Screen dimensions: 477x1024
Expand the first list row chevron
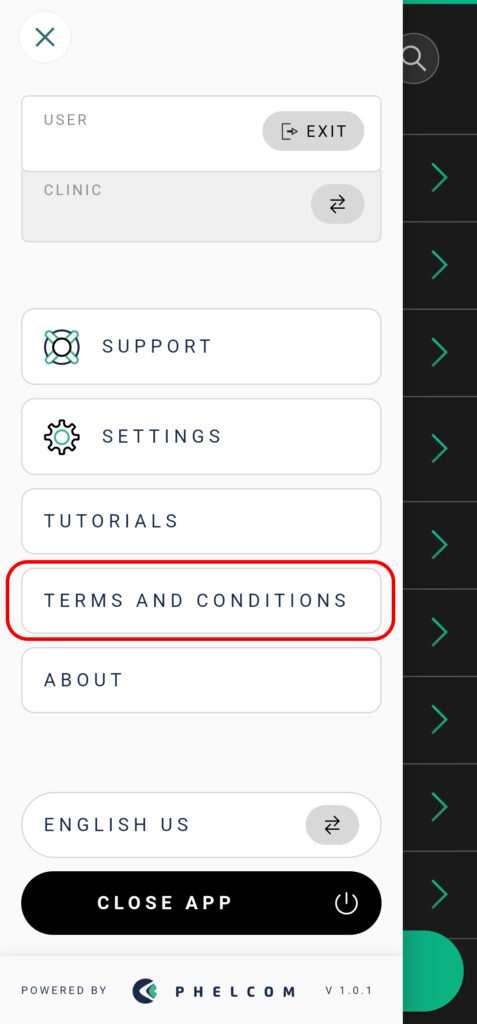point(439,178)
